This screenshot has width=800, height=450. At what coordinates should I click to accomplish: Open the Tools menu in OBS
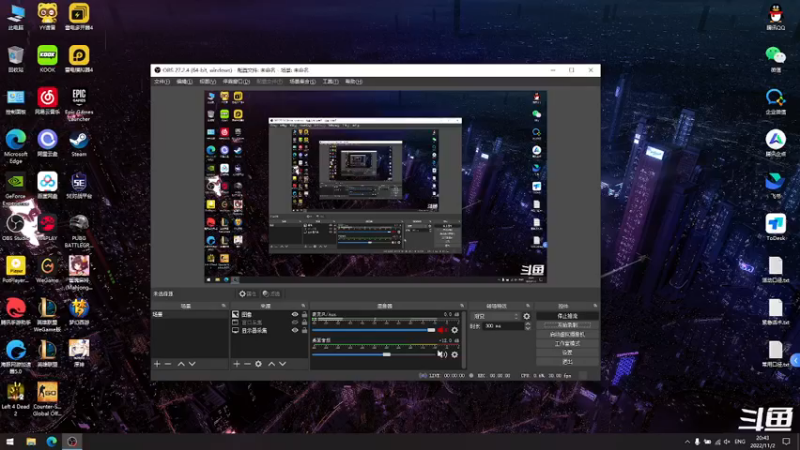[x=330, y=82]
